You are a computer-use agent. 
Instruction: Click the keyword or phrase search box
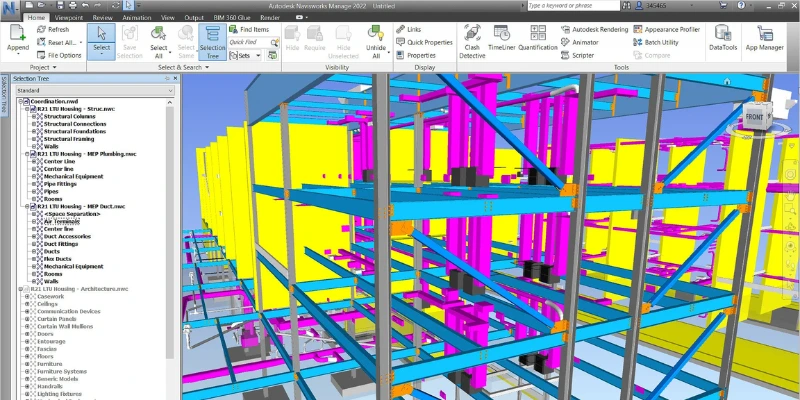tap(573, 6)
